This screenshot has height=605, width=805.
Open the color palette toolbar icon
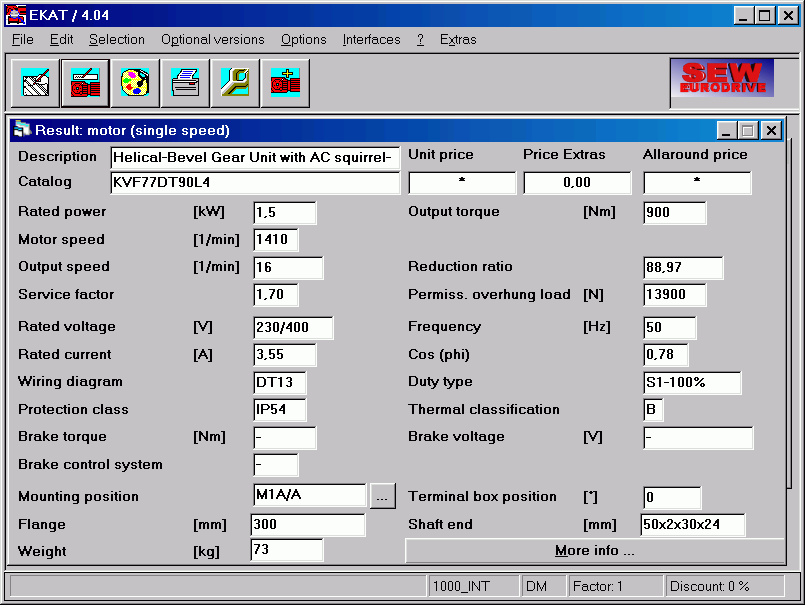click(x=135, y=83)
